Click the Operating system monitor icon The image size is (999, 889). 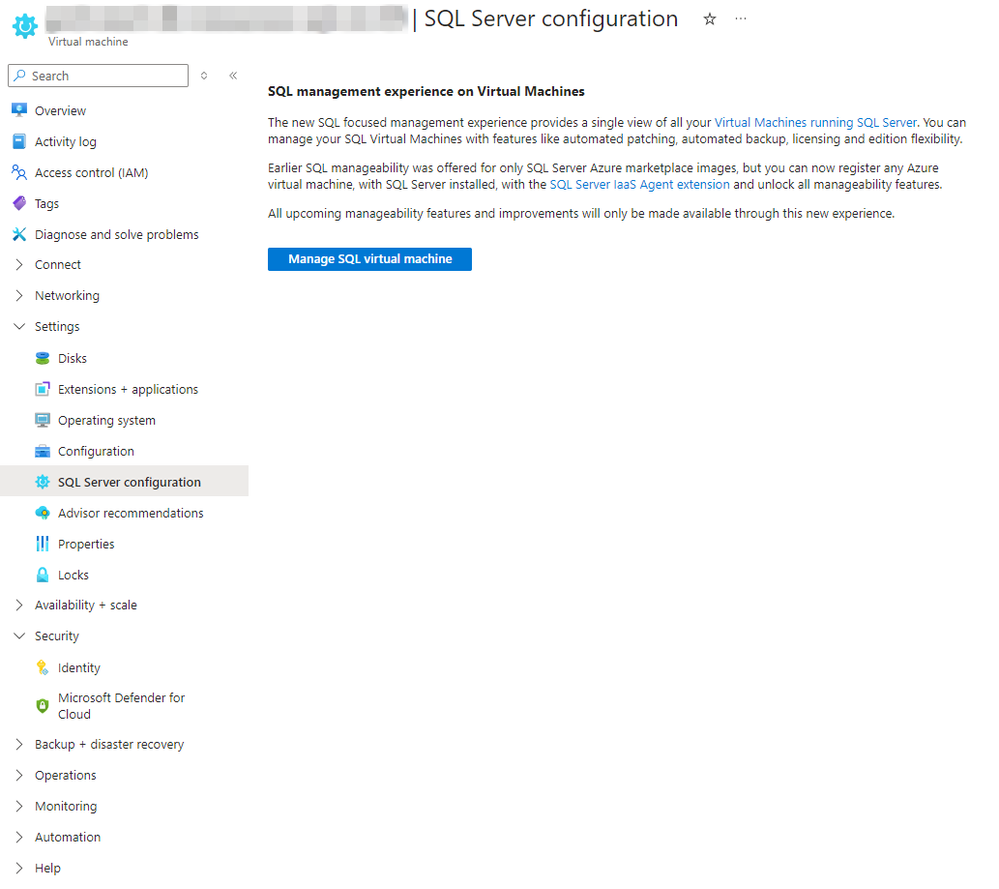click(43, 420)
